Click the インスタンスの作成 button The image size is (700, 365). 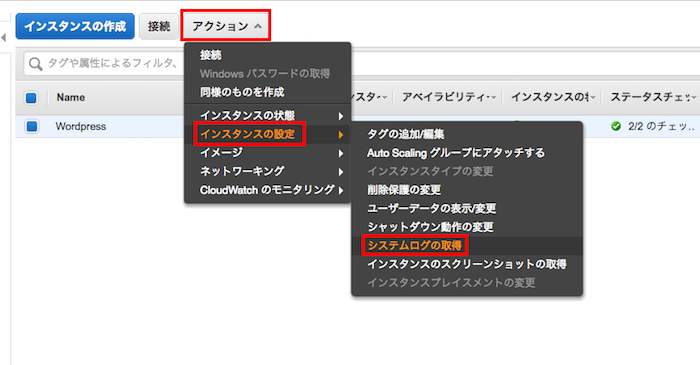75,26
